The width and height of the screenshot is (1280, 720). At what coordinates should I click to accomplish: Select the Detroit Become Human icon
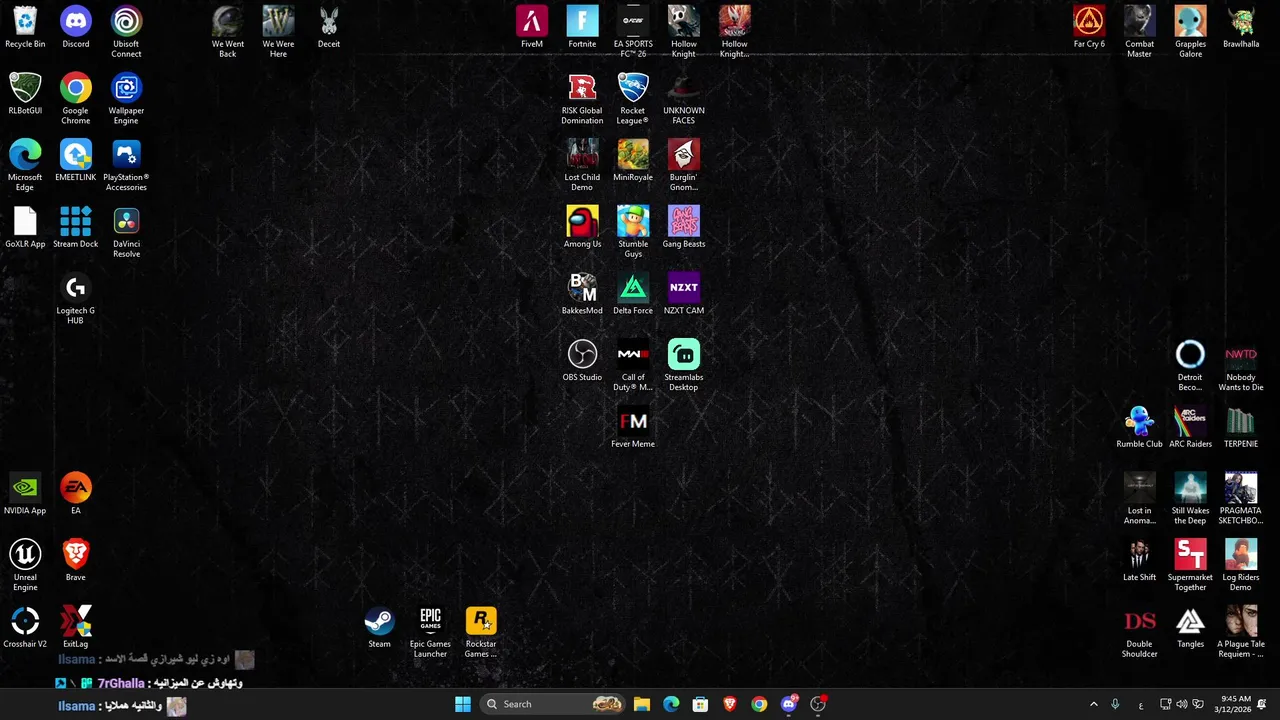tap(1190, 366)
